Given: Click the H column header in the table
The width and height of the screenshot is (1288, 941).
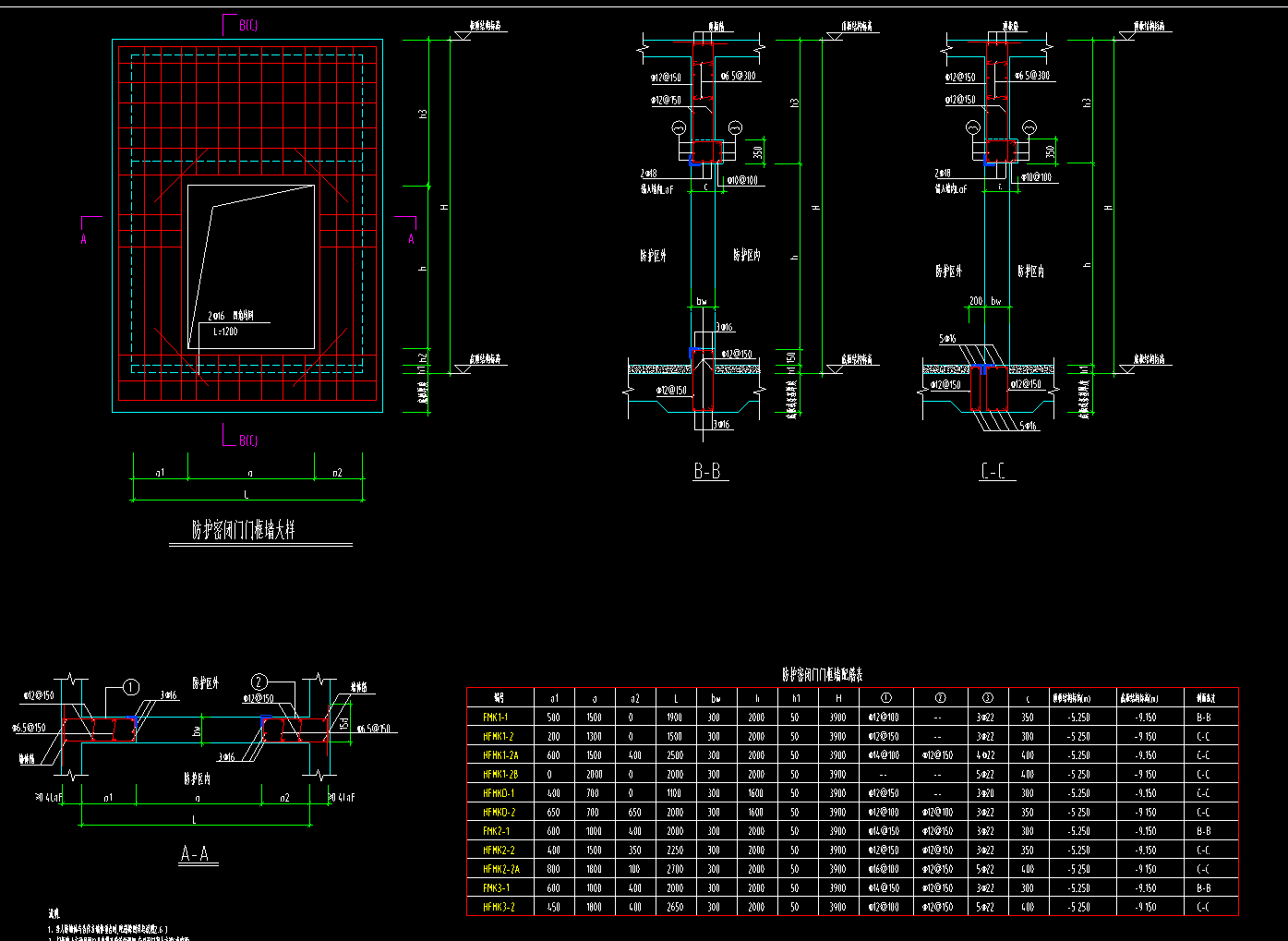Looking at the screenshot, I should click(837, 698).
